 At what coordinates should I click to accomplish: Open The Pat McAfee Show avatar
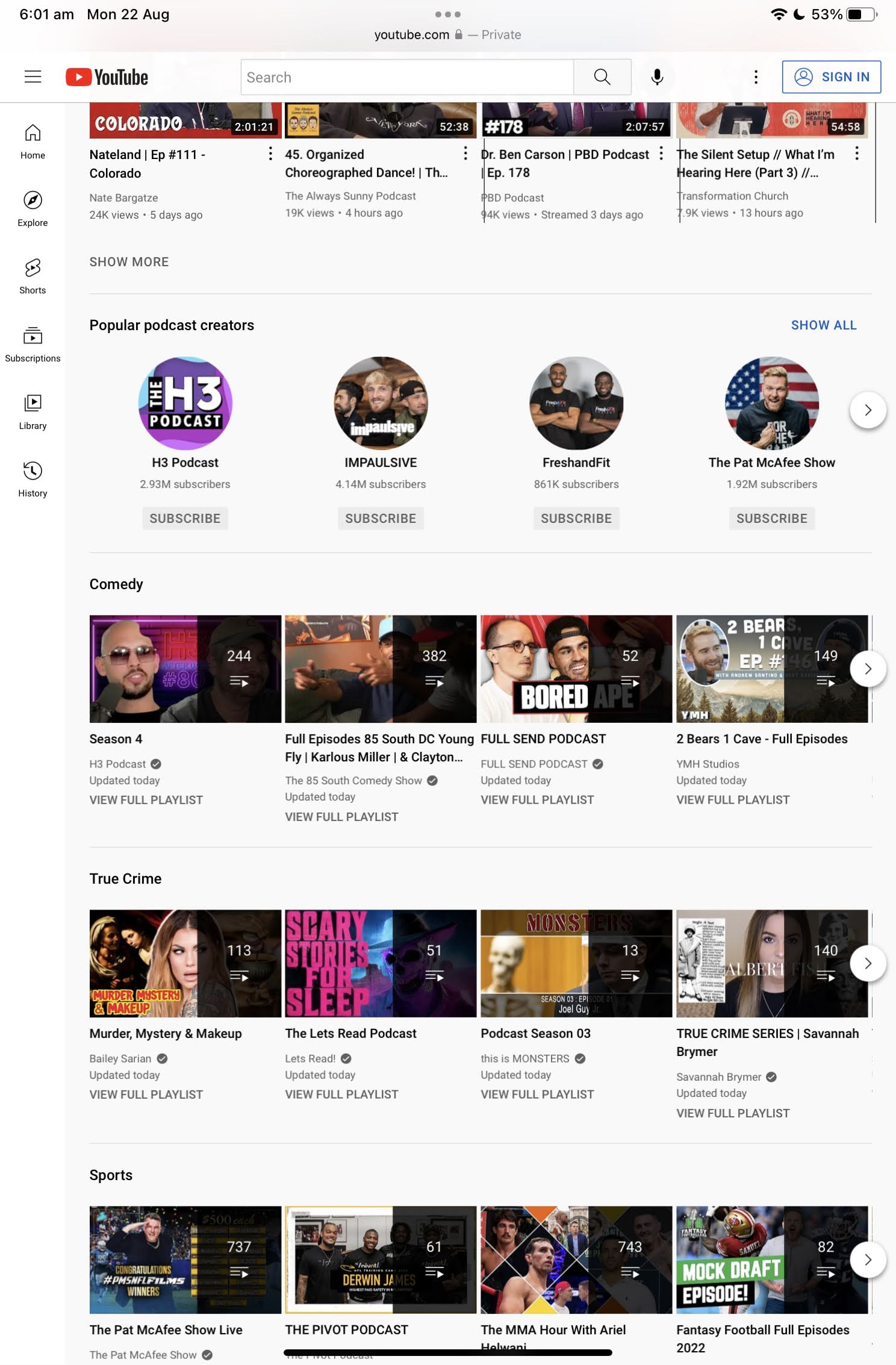[772, 403]
